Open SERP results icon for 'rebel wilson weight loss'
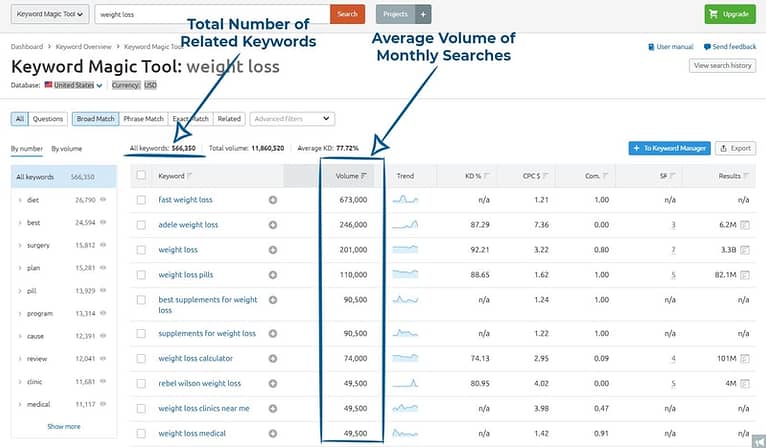Viewport: 766px width, 448px height. [x=745, y=384]
